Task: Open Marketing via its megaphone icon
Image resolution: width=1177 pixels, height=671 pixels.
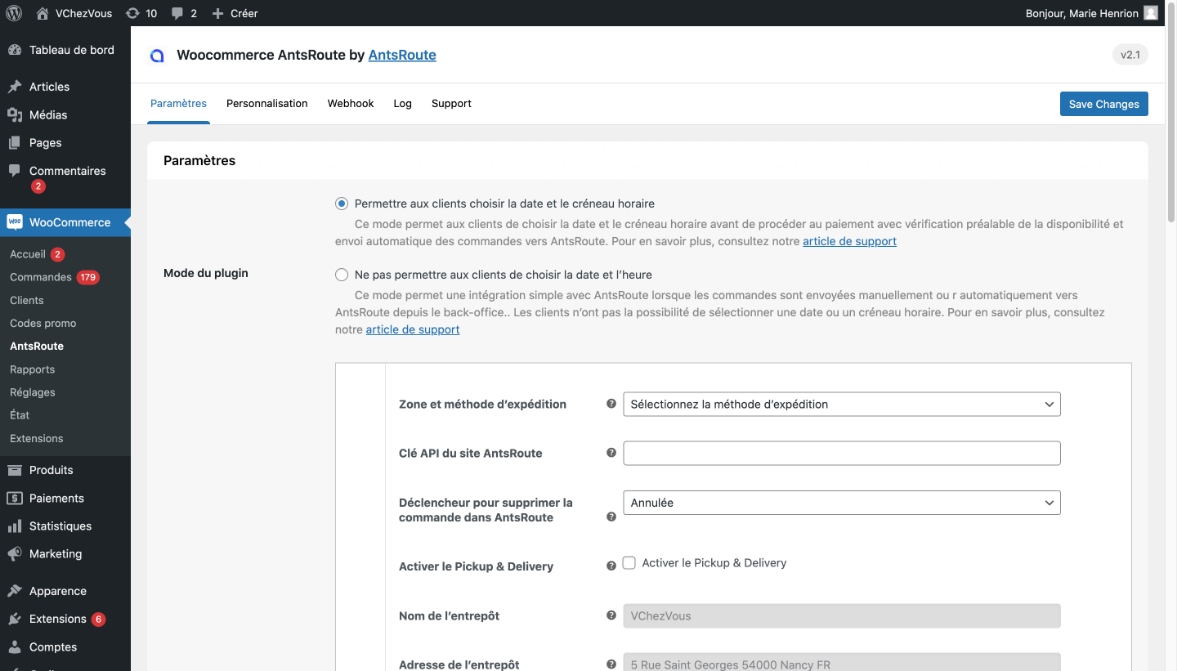Action: pyautogui.click(x=14, y=553)
